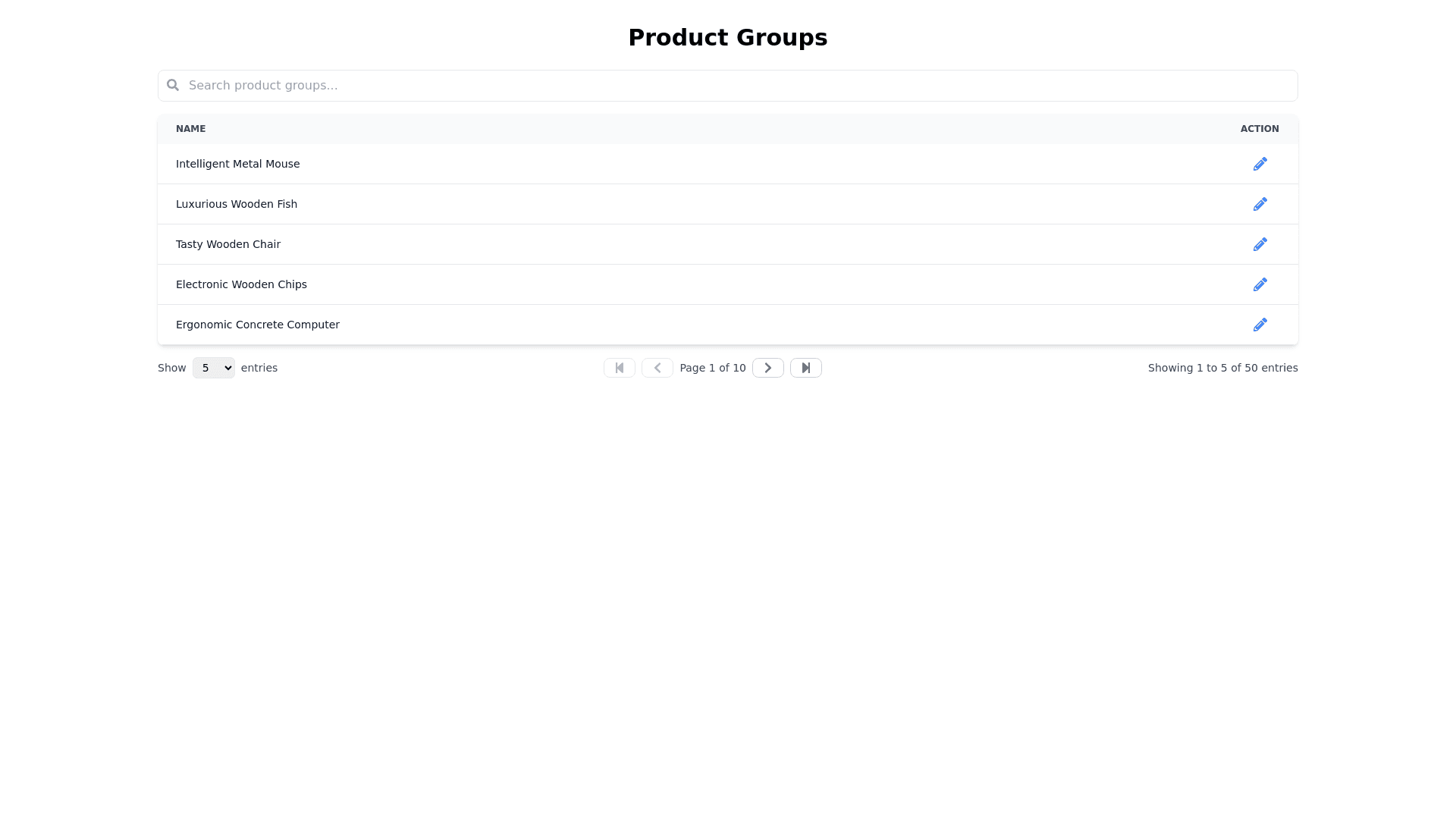This screenshot has height=819, width=1456.
Task: Click the ACTION column header
Action: pyautogui.click(x=1259, y=129)
